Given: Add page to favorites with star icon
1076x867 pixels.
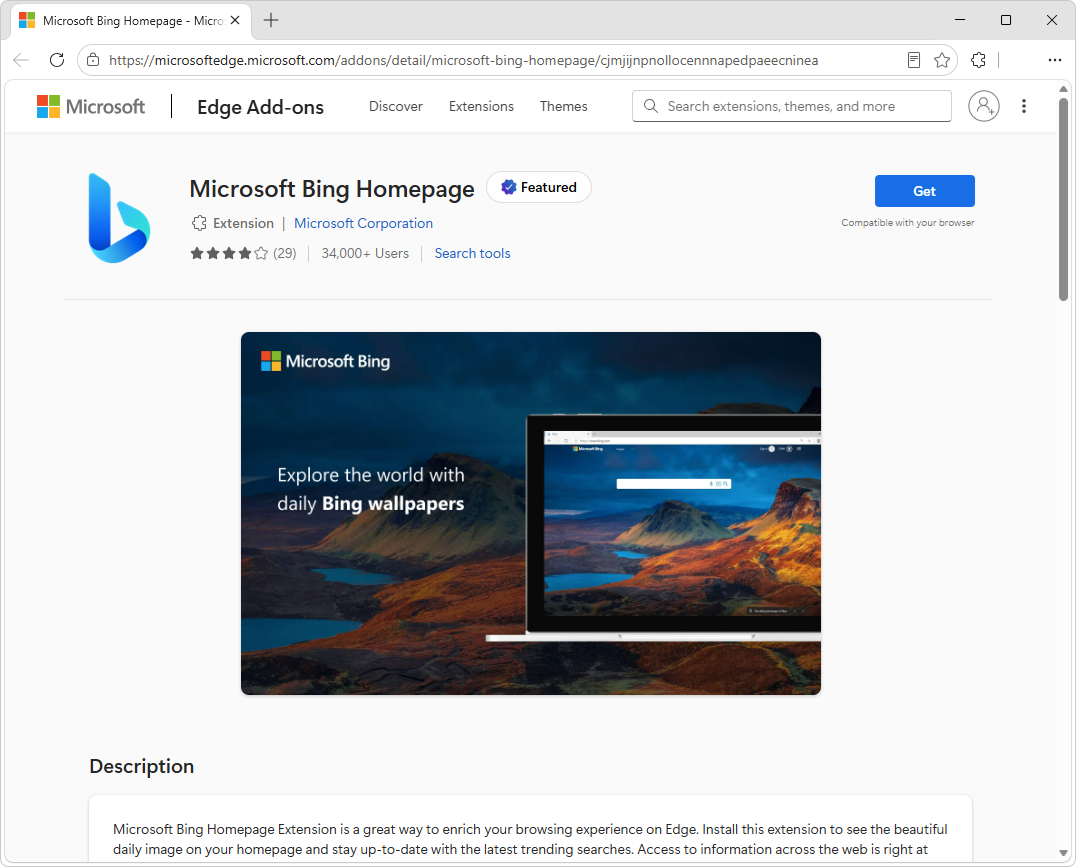Looking at the screenshot, I should point(942,60).
